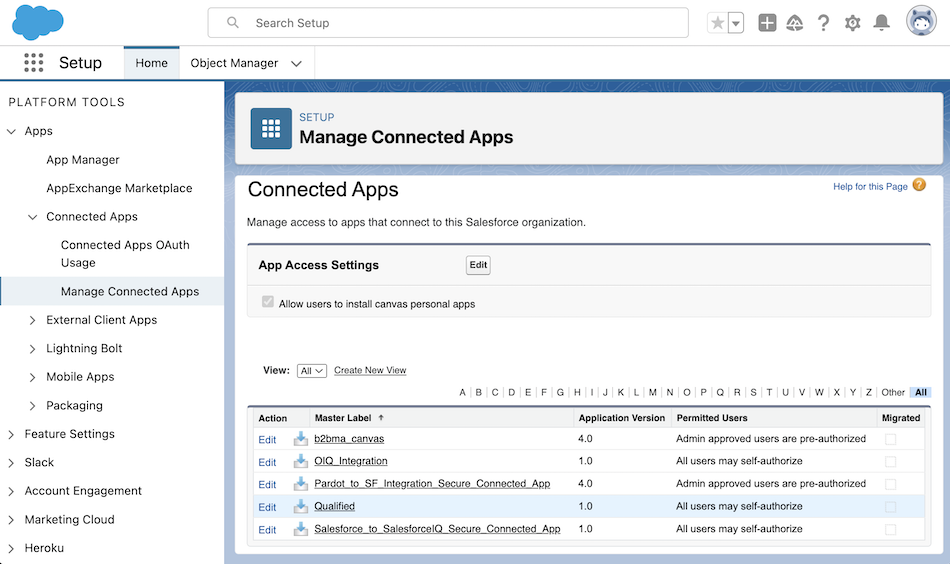Toggle Migrated checkbox for OIQ_Integration
This screenshot has height=564, width=950.
point(890,462)
